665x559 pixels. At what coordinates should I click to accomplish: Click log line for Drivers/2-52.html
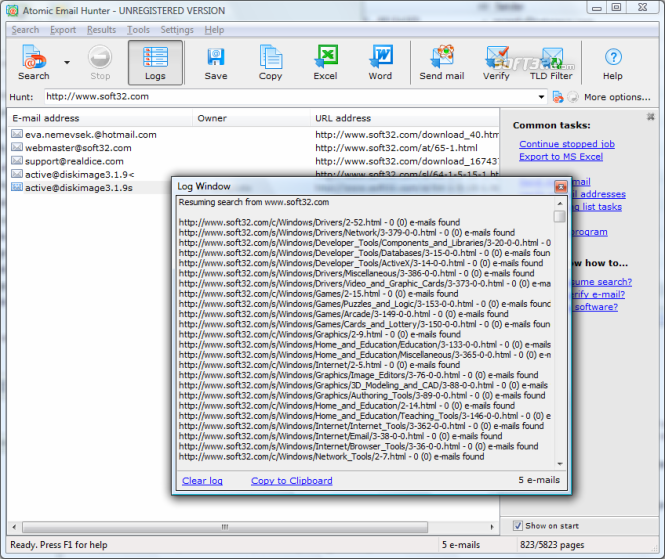click(x=319, y=223)
